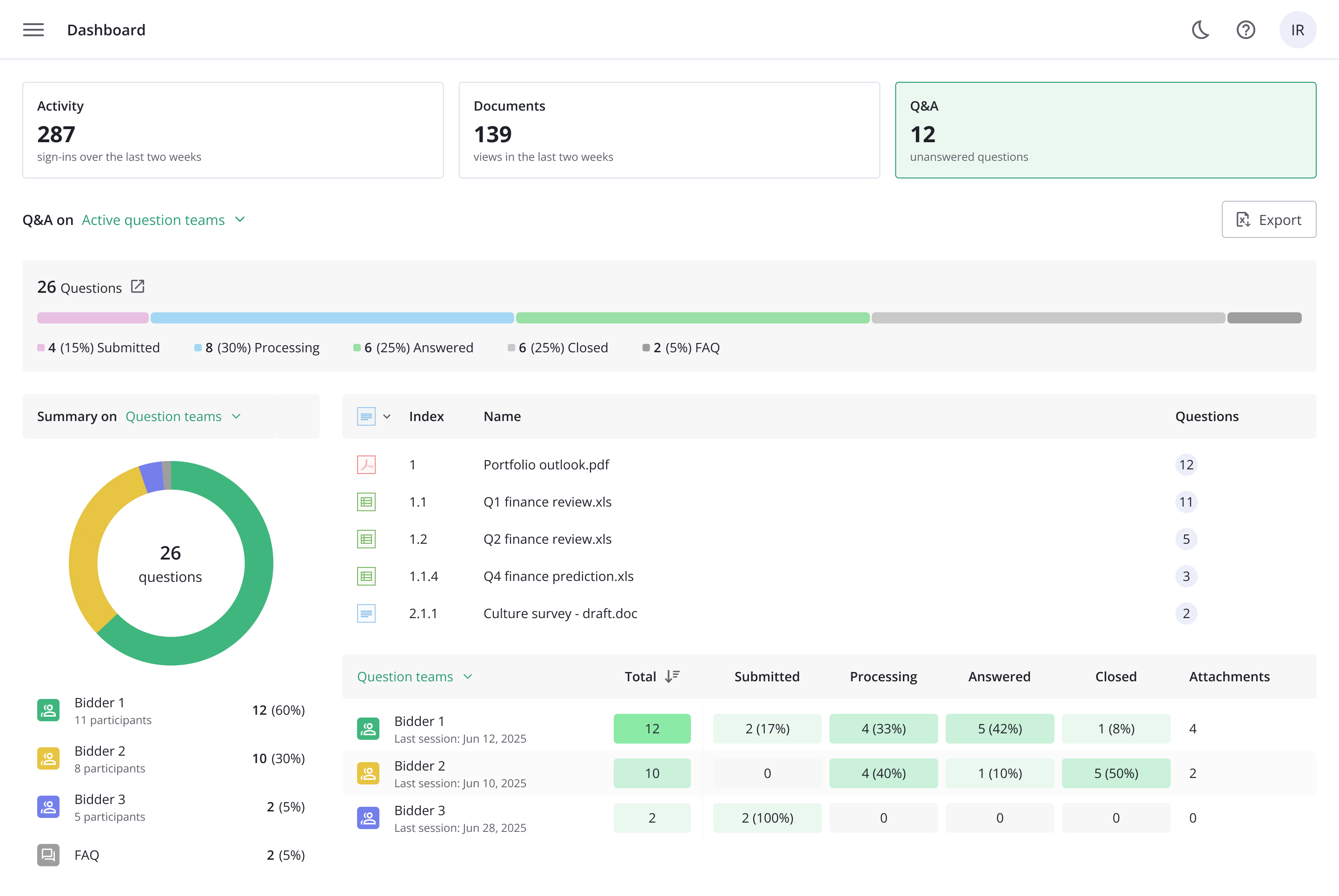This screenshot has height=896, width=1339.
Task: Click the doc icon for Culture survey draft
Action: (366, 613)
